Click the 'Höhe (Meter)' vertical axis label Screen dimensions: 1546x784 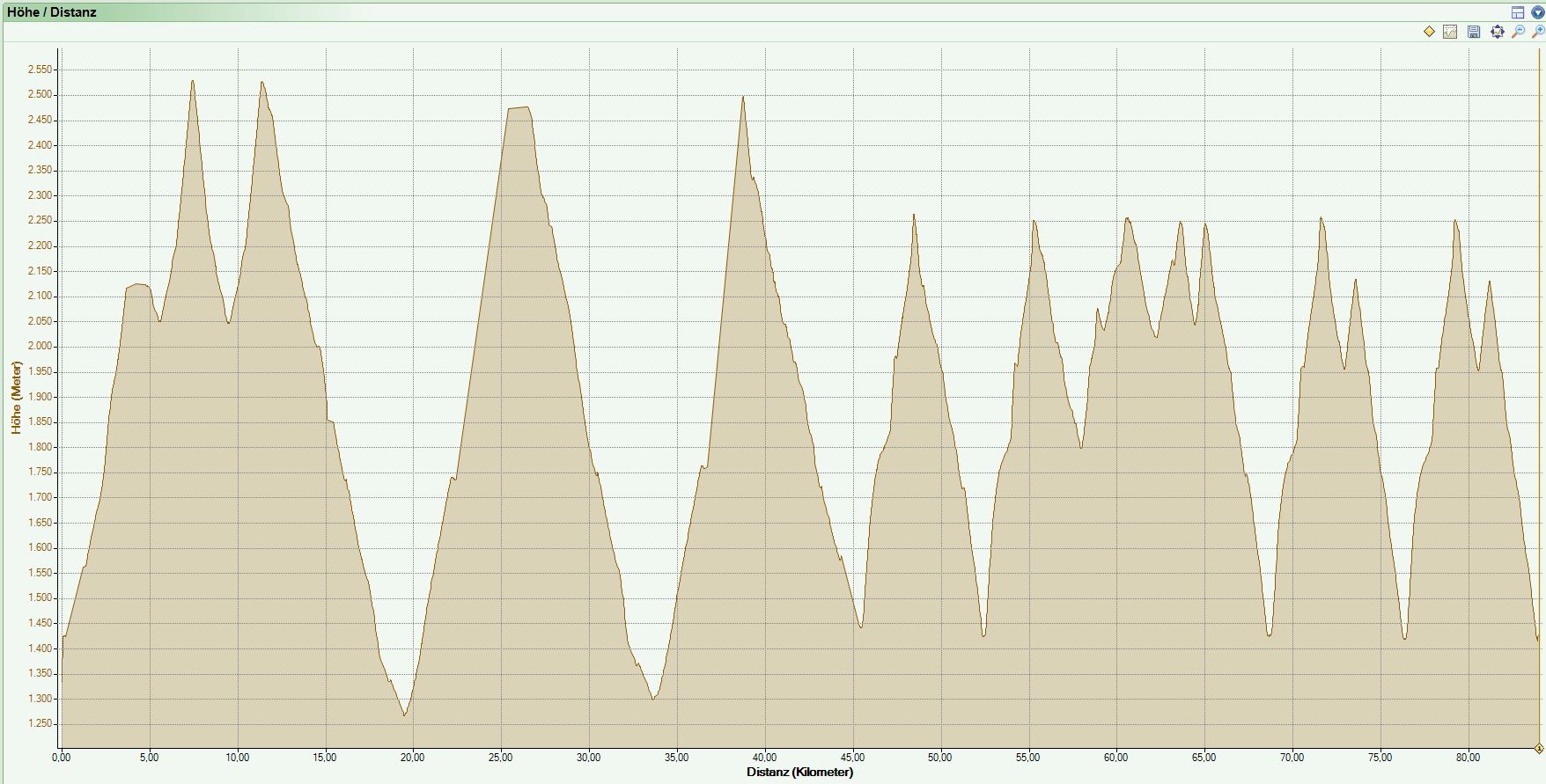click(16, 398)
